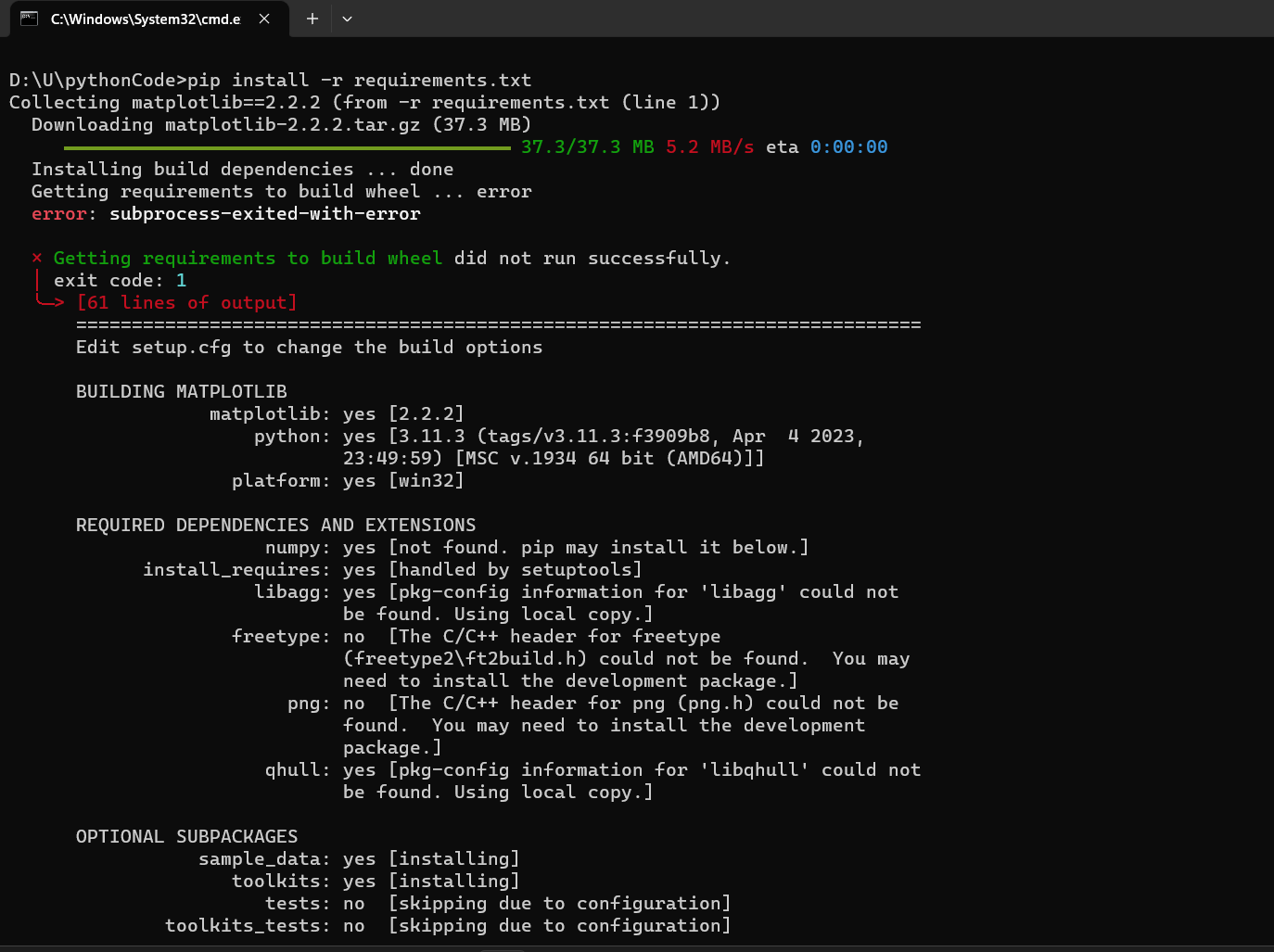Viewport: 1274px width, 952px height.
Task: Click 'sample_data: yes [installing]' line
Action: (359, 859)
